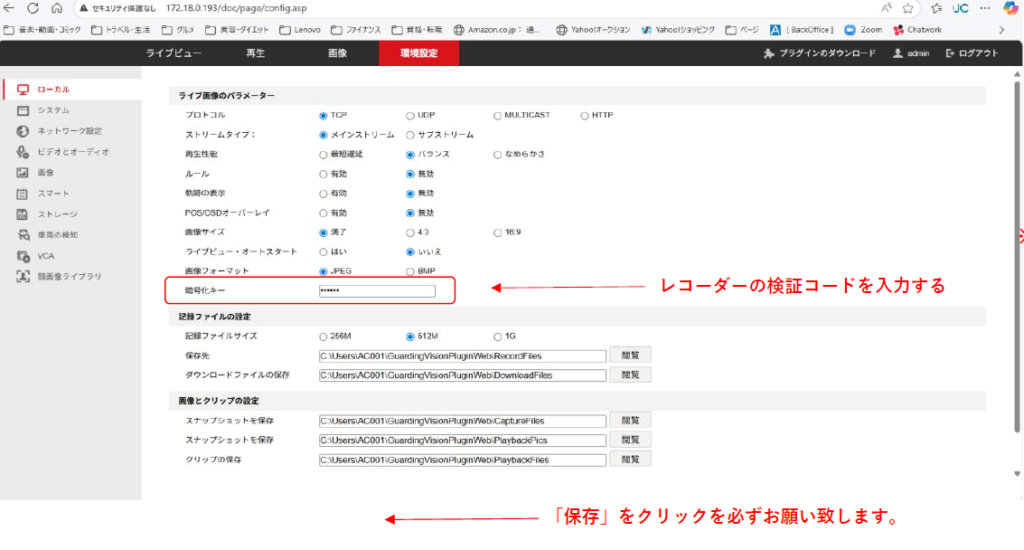Select the UDP protocol radio button
The height and width of the screenshot is (550, 1024).
410,115
